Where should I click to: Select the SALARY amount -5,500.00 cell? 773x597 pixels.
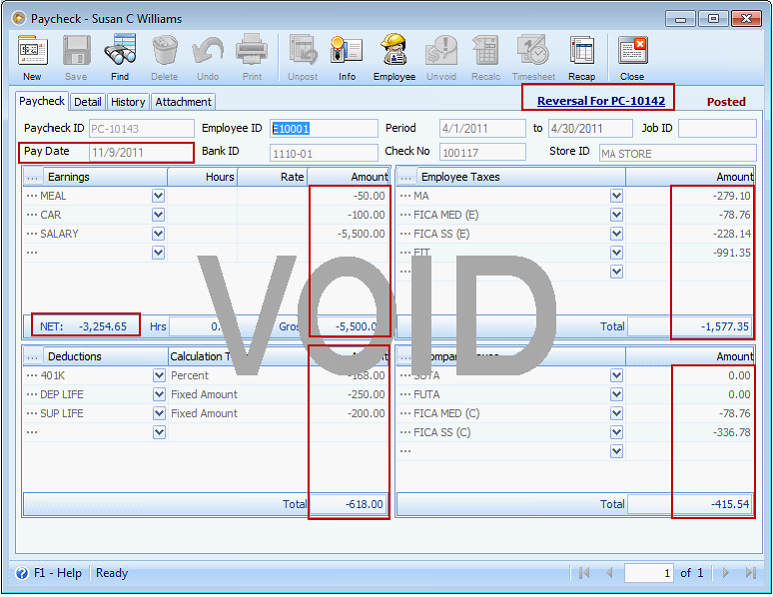point(348,234)
